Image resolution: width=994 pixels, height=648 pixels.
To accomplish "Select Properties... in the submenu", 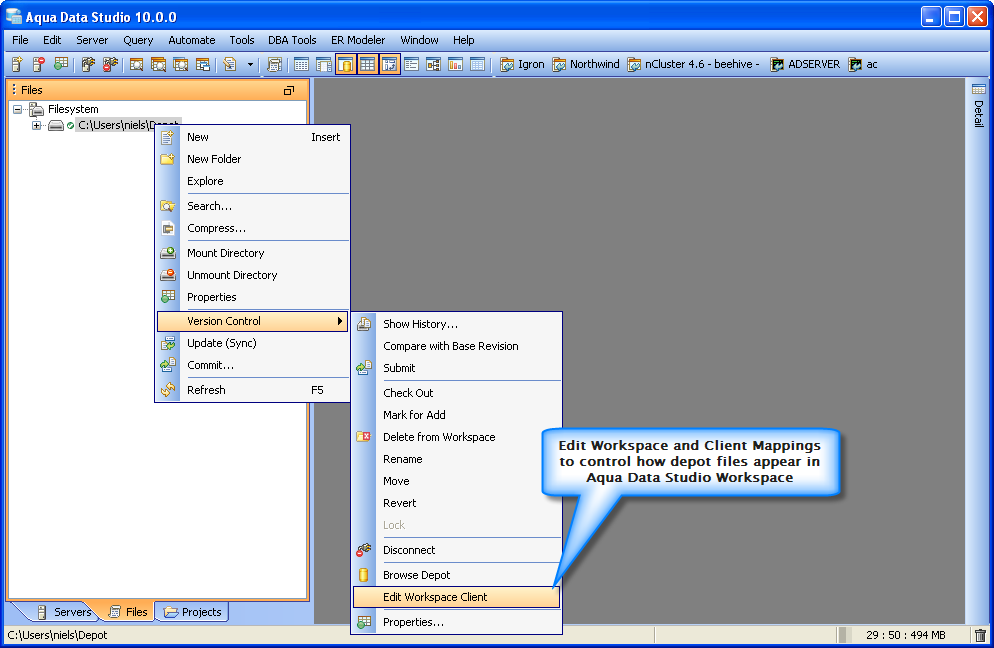I will [456, 622].
